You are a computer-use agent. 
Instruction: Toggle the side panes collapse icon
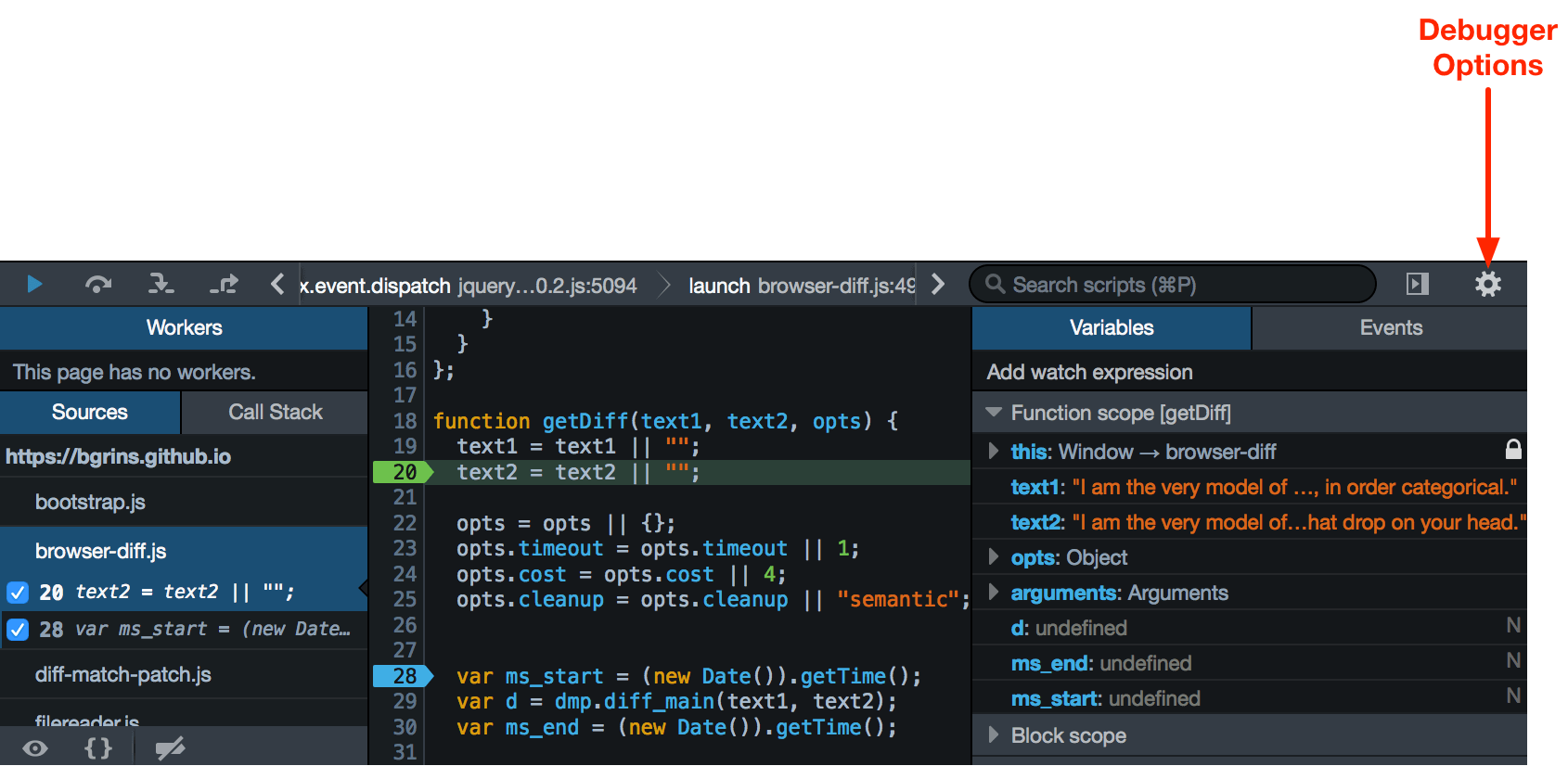[x=1417, y=284]
